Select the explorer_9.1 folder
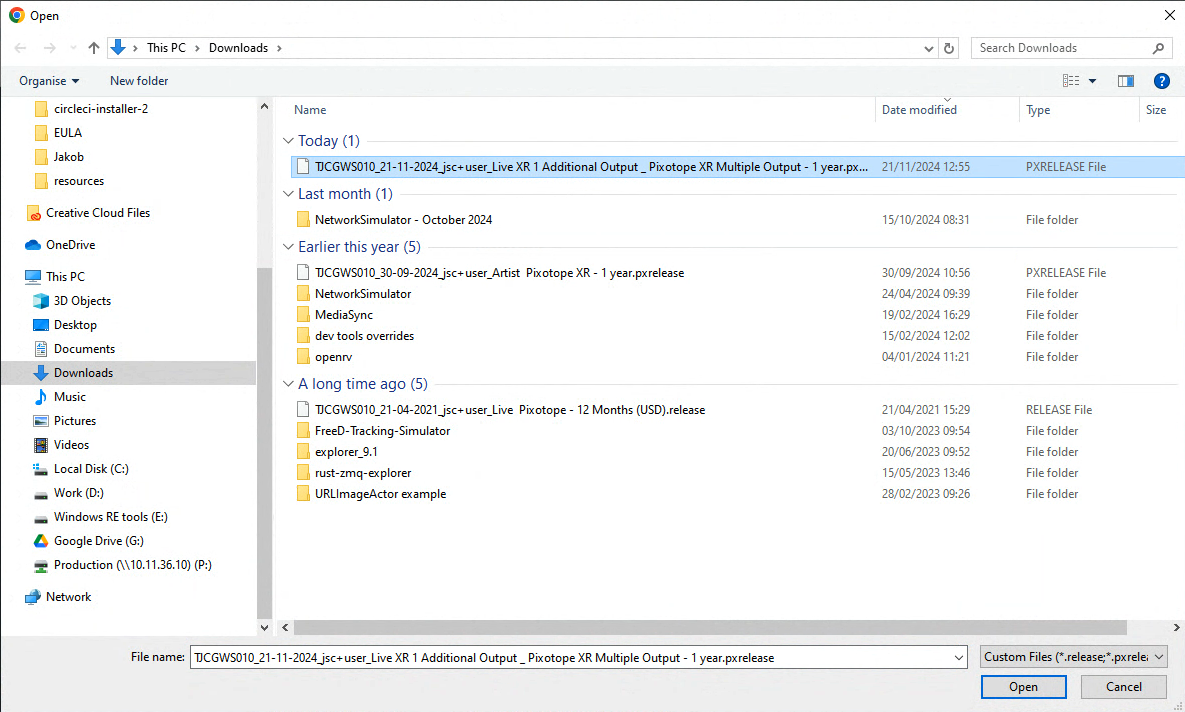Screen dimensions: 1185x712 [x=346, y=452]
